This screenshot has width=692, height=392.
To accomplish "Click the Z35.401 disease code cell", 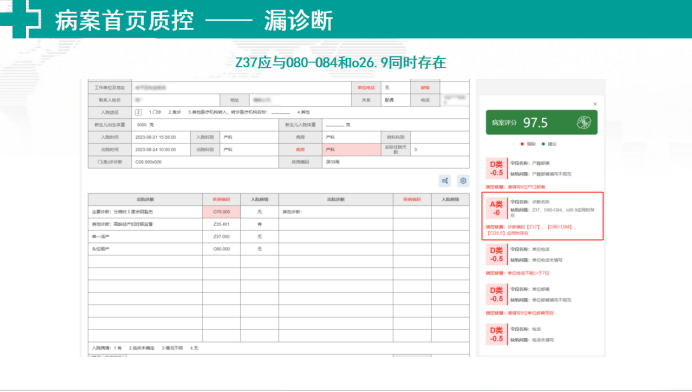I will click(222, 224).
